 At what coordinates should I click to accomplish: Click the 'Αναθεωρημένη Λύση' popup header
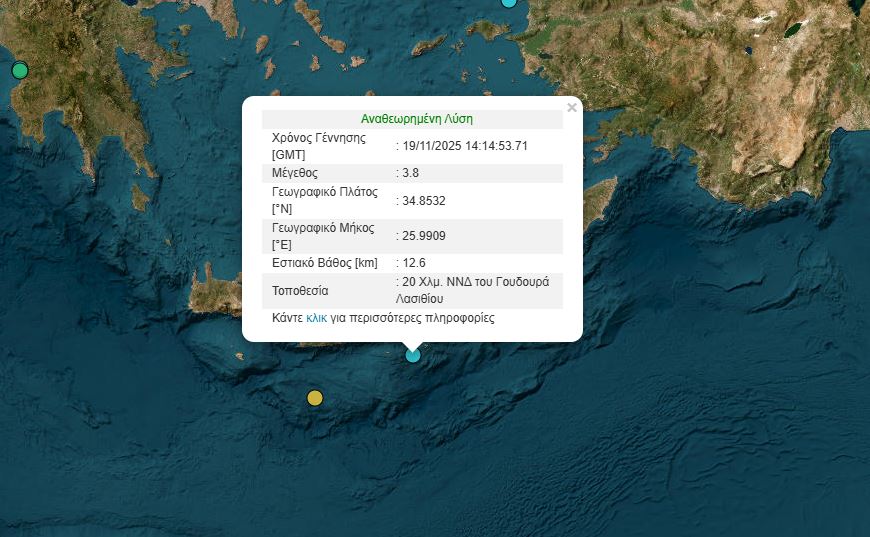[412, 118]
